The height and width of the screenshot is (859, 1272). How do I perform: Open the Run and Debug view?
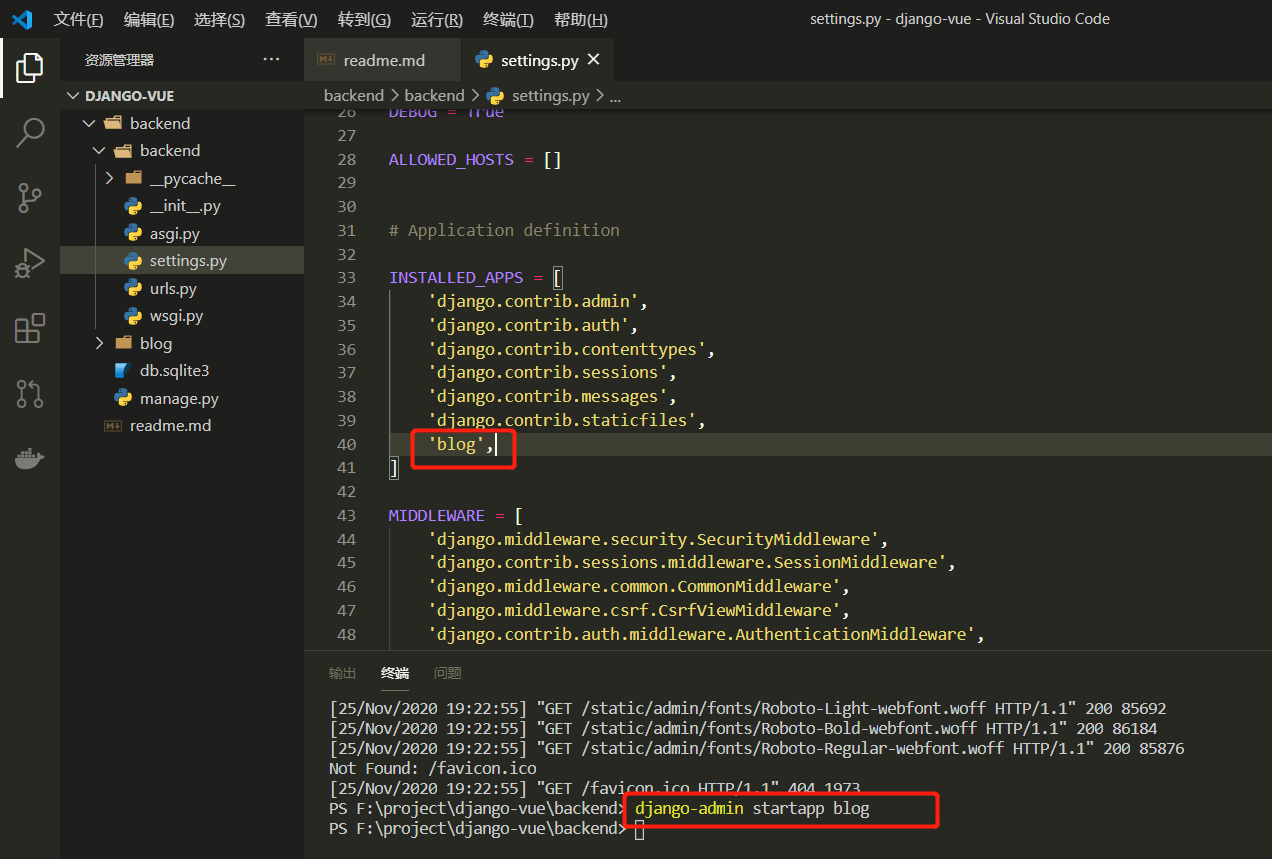tap(30, 263)
